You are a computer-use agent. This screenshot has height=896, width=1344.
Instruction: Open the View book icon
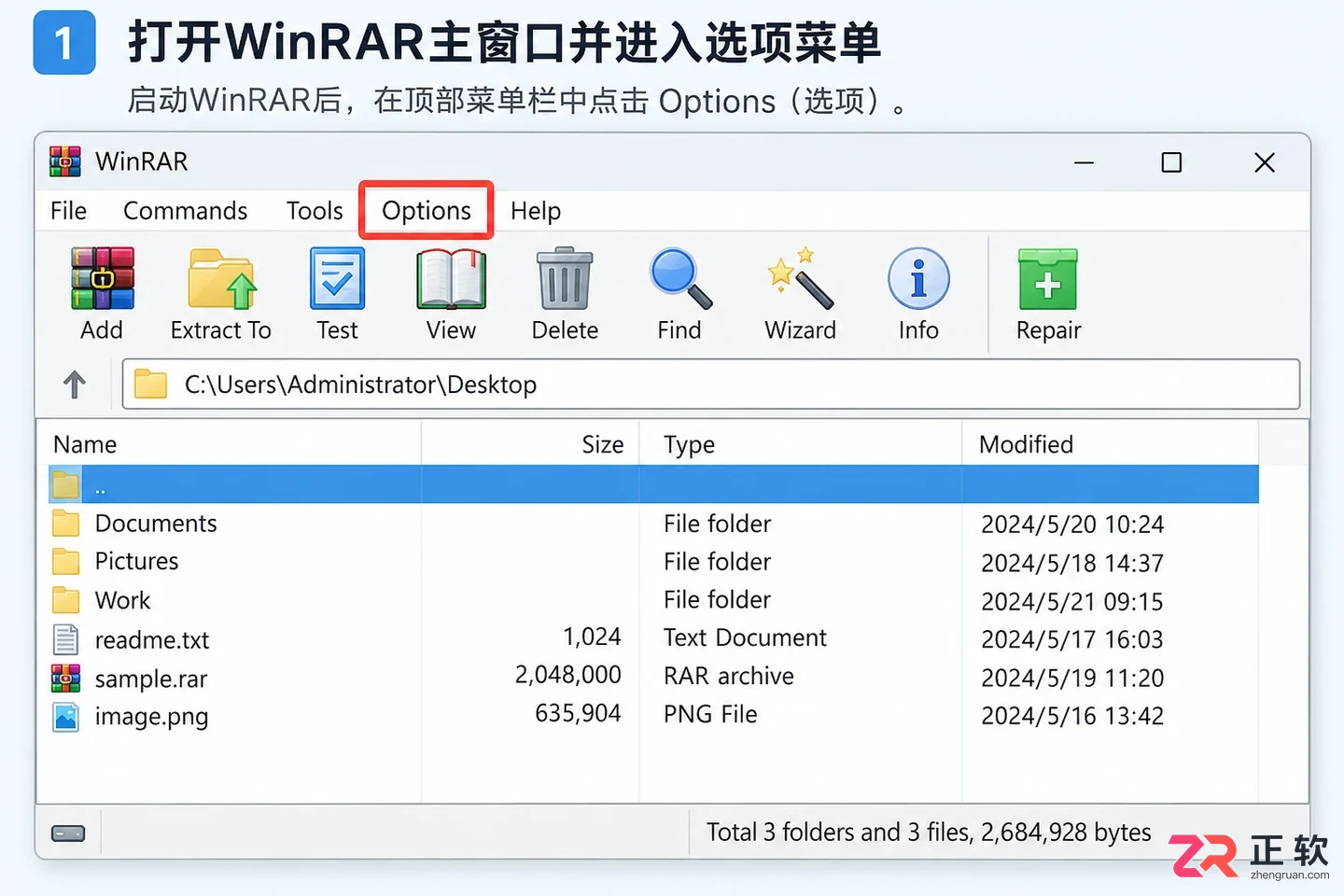pos(451,278)
